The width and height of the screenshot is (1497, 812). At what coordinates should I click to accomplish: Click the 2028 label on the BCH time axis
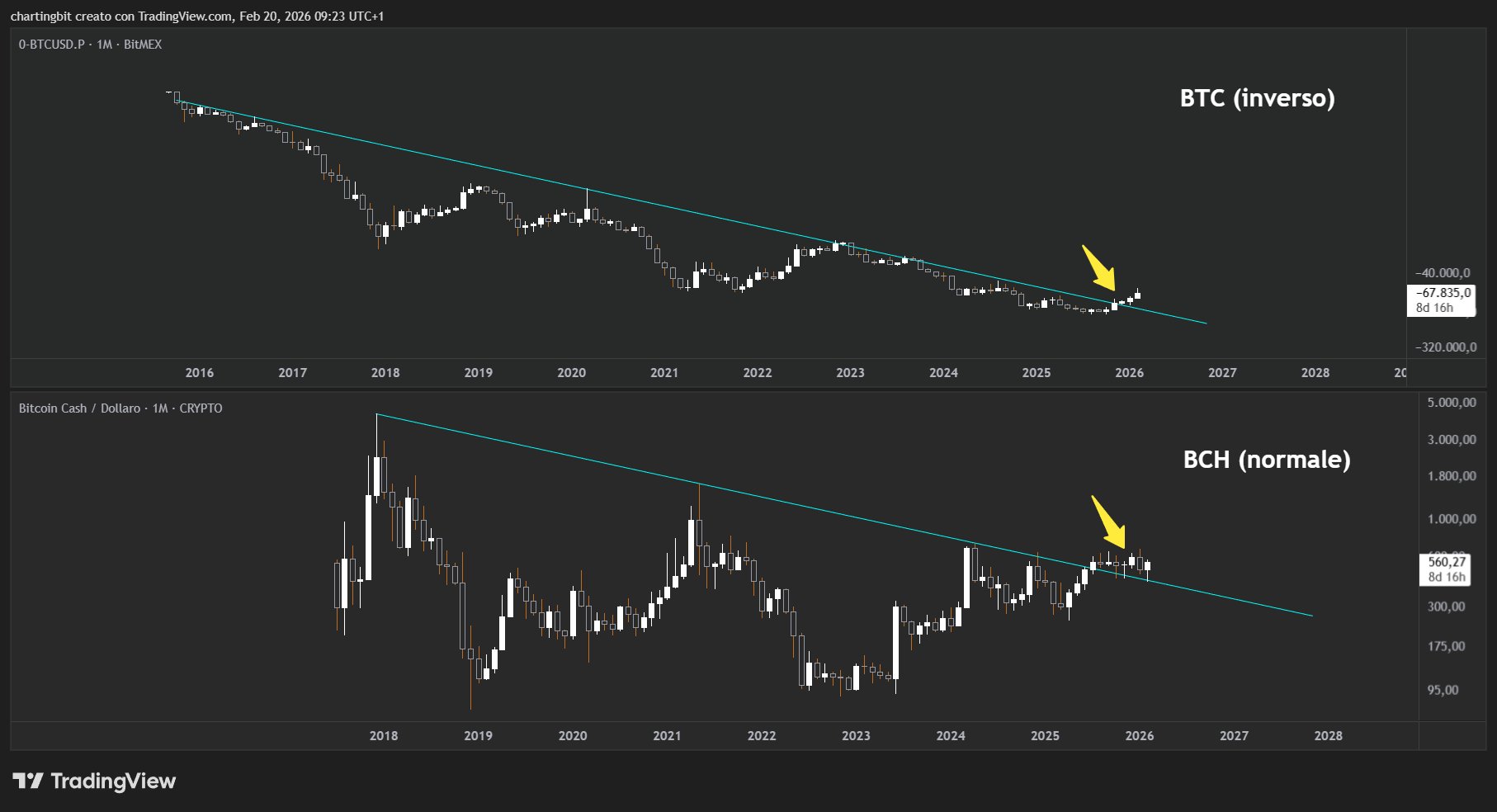click(1328, 736)
